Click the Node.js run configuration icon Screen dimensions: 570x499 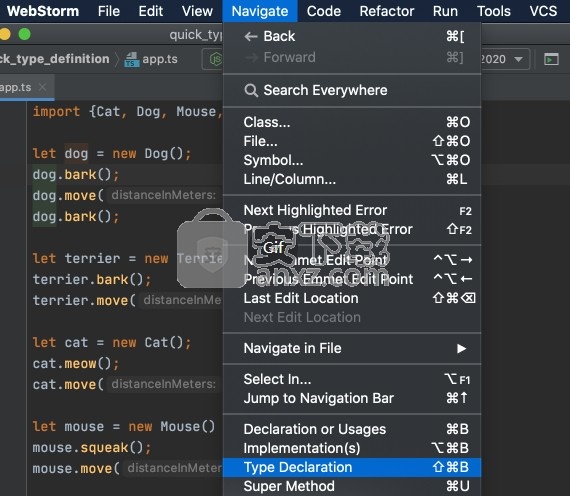coord(215,59)
